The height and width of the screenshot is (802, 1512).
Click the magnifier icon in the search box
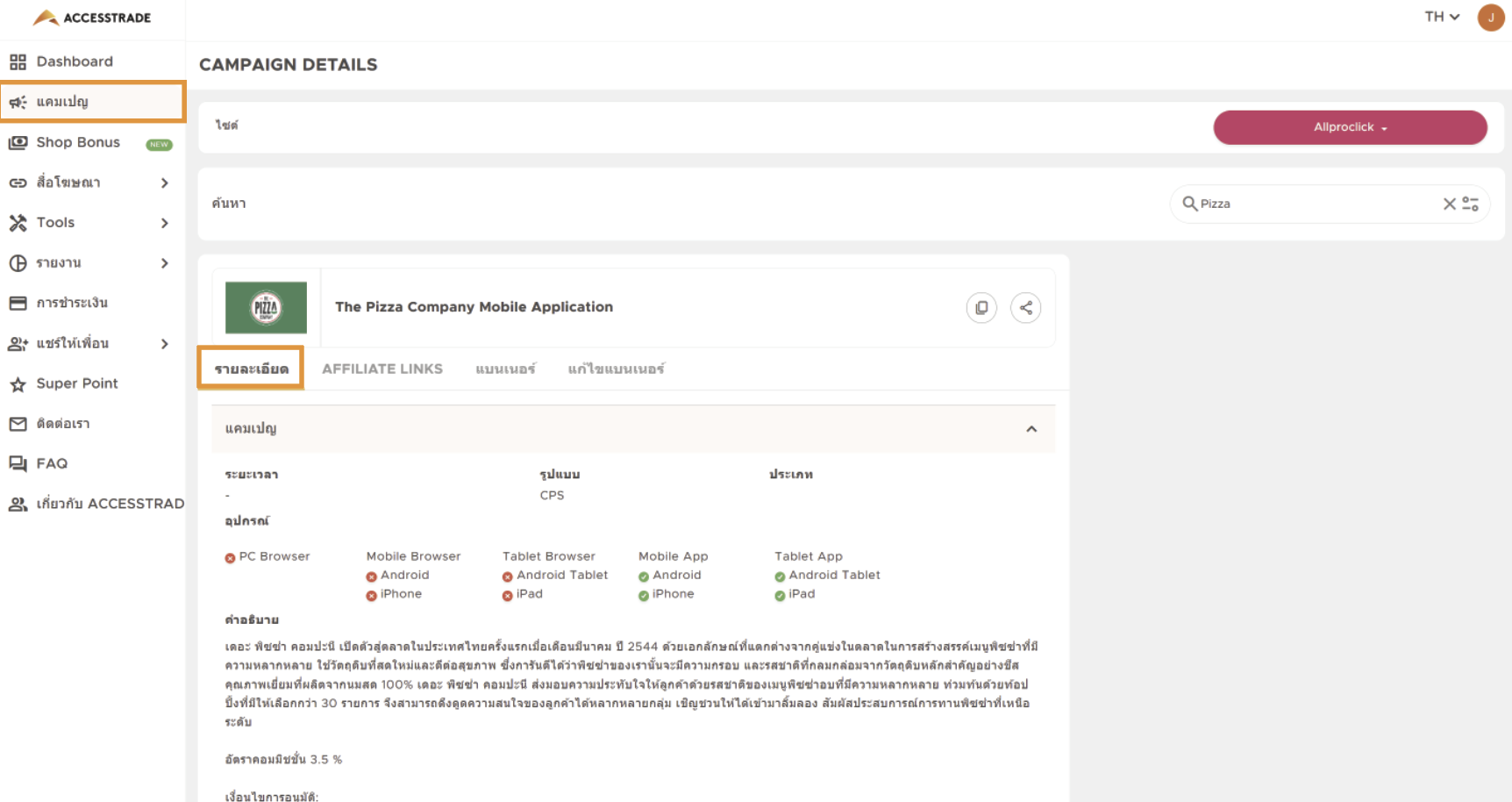pyautogui.click(x=1189, y=204)
